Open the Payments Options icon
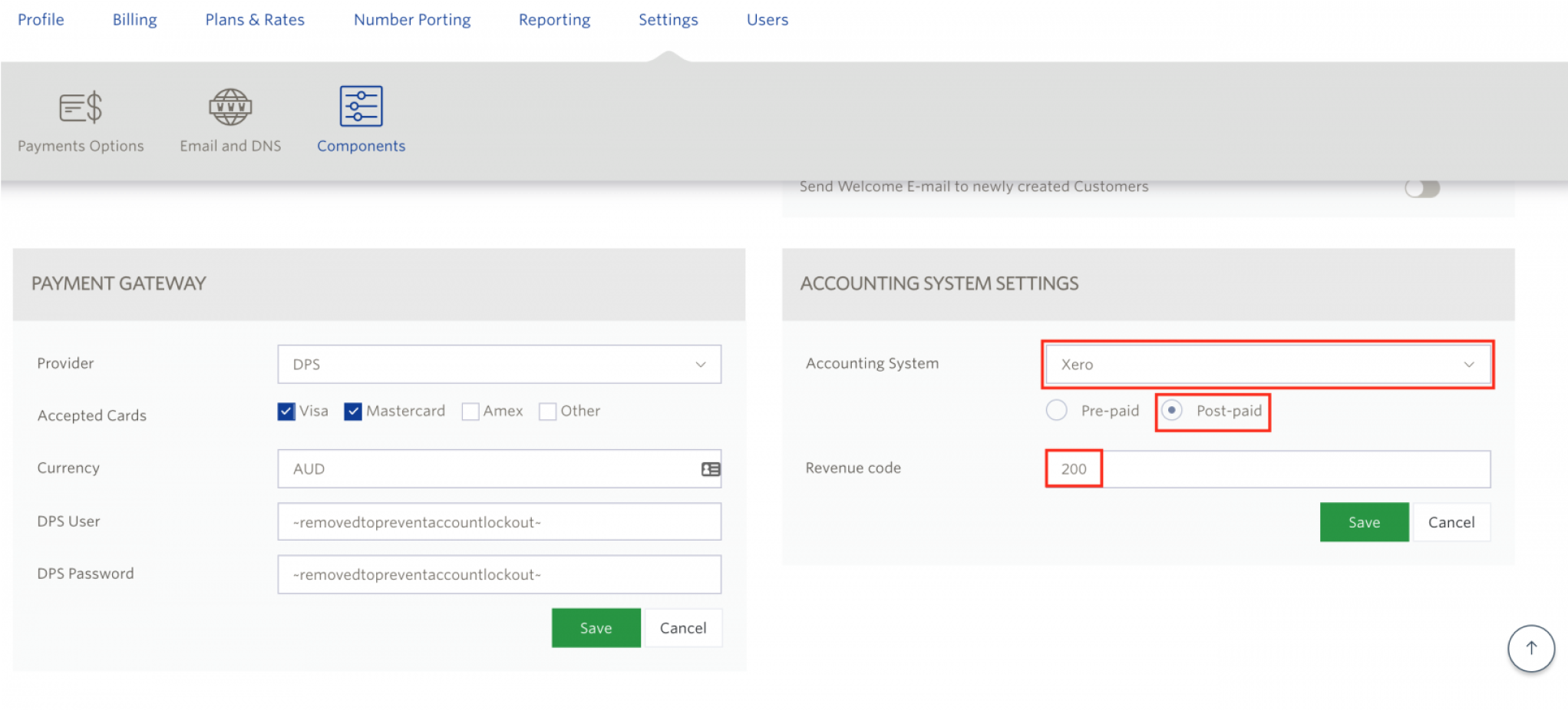 (81, 107)
